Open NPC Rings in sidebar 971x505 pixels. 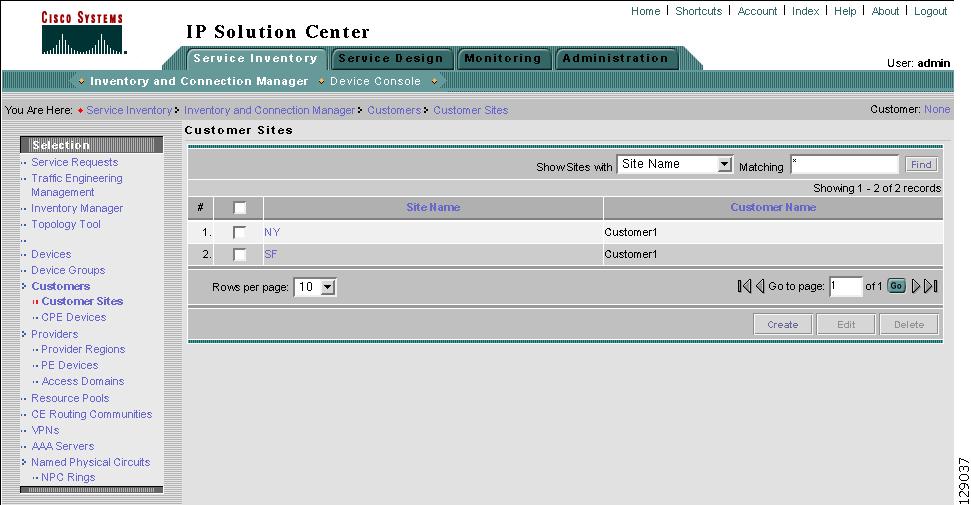coord(68,478)
